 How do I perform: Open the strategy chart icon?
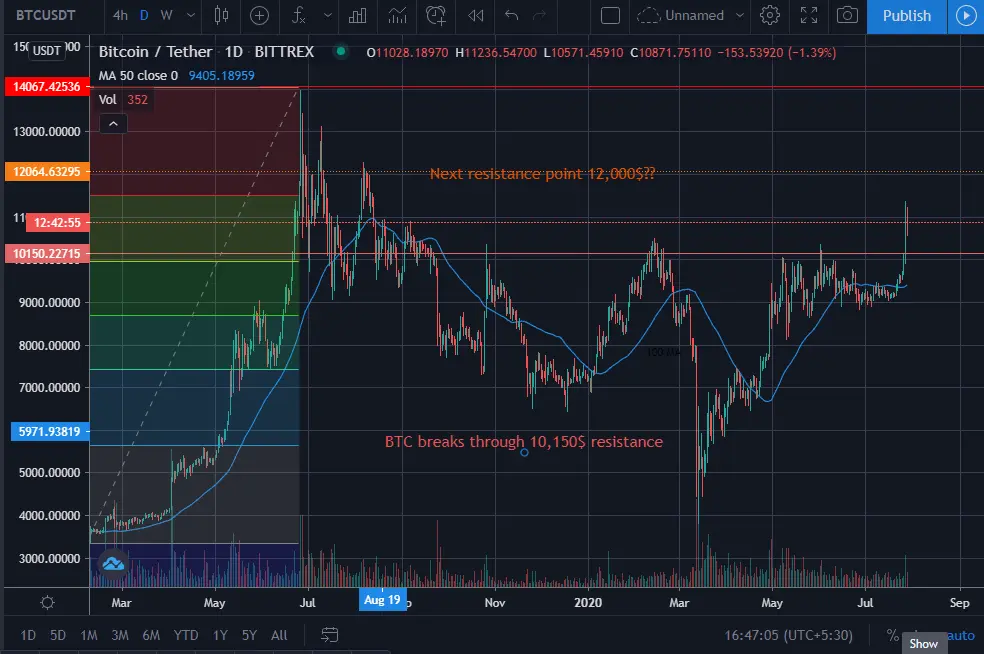(x=397, y=15)
